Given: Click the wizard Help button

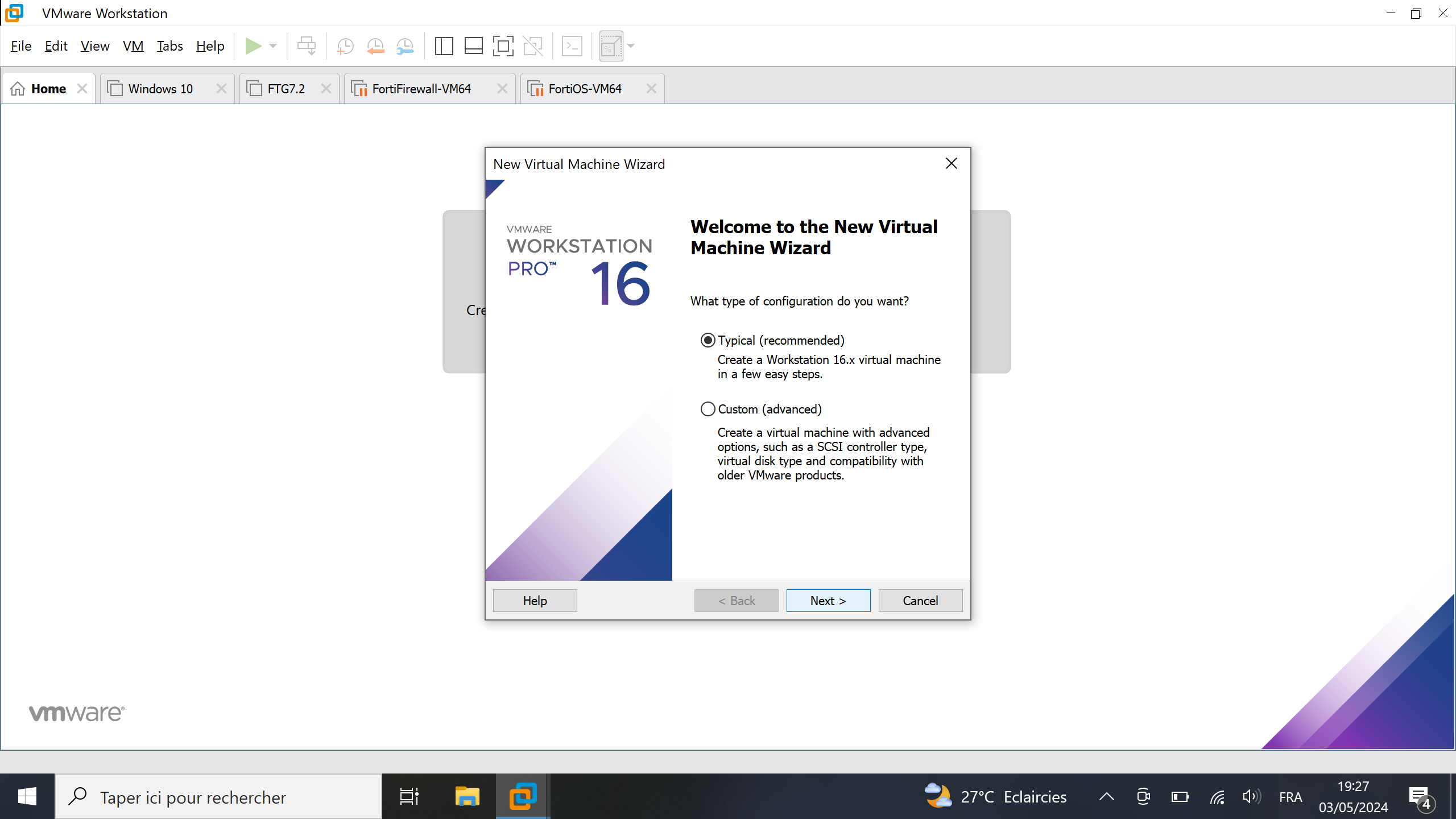Looking at the screenshot, I should click(535, 601).
